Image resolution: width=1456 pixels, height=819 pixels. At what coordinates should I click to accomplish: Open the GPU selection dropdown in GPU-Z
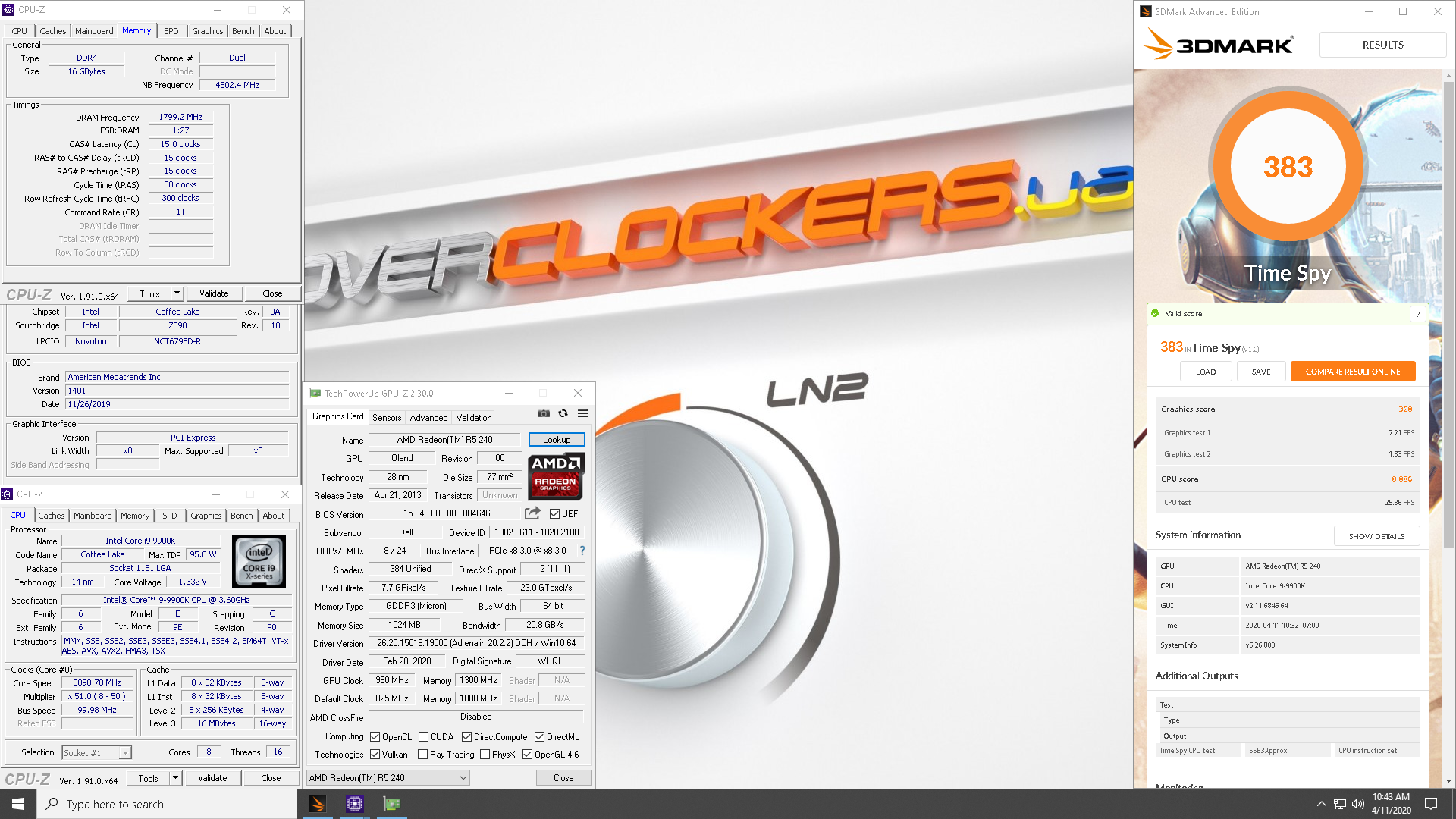click(388, 778)
